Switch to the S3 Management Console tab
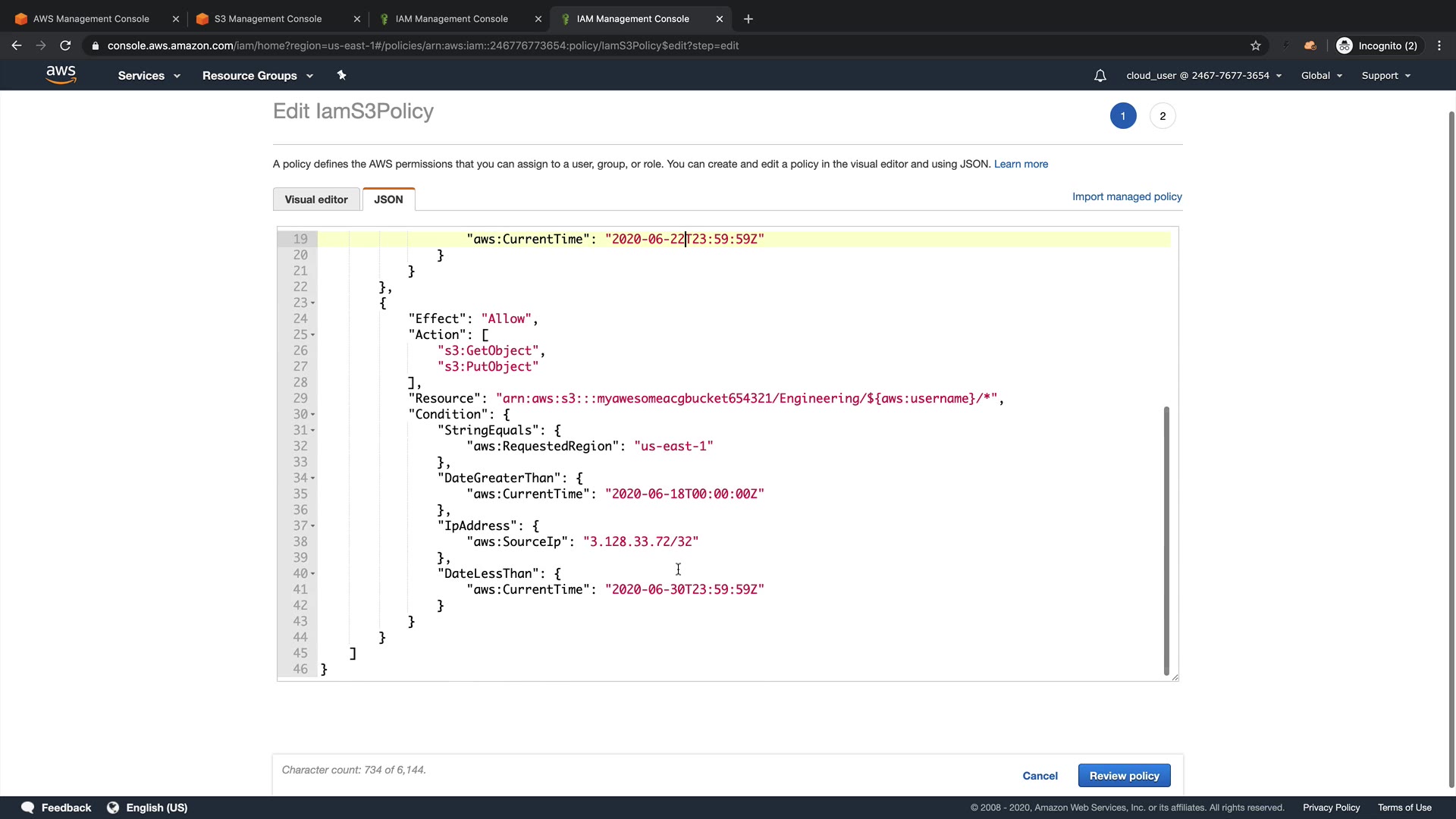The height and width of the screenshot is (819, 1456). coord(268,19)
